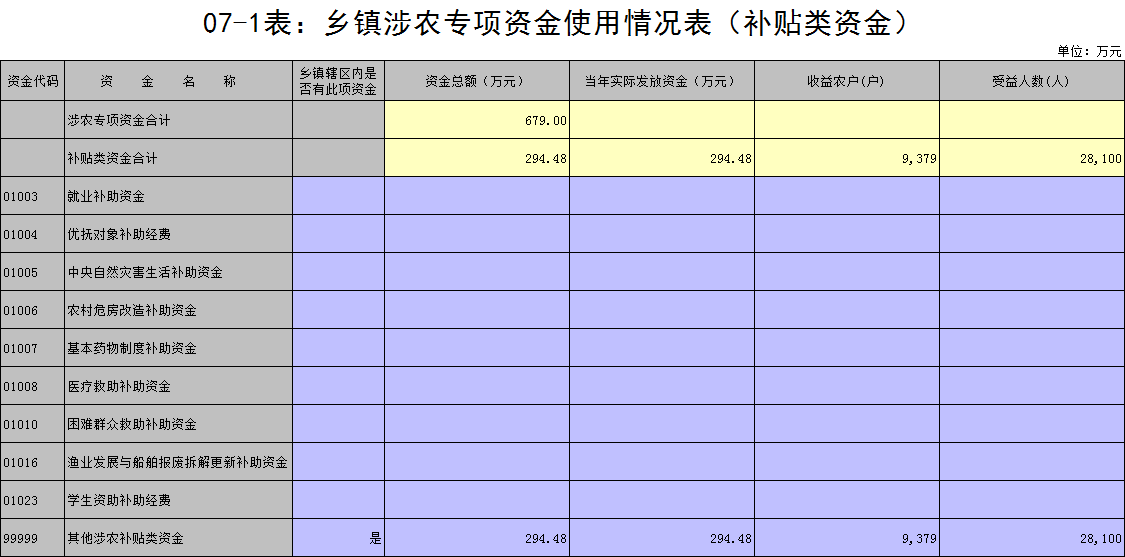Click the 资金总额（万元） column header

pyautogui.click(x=477, y=82)
